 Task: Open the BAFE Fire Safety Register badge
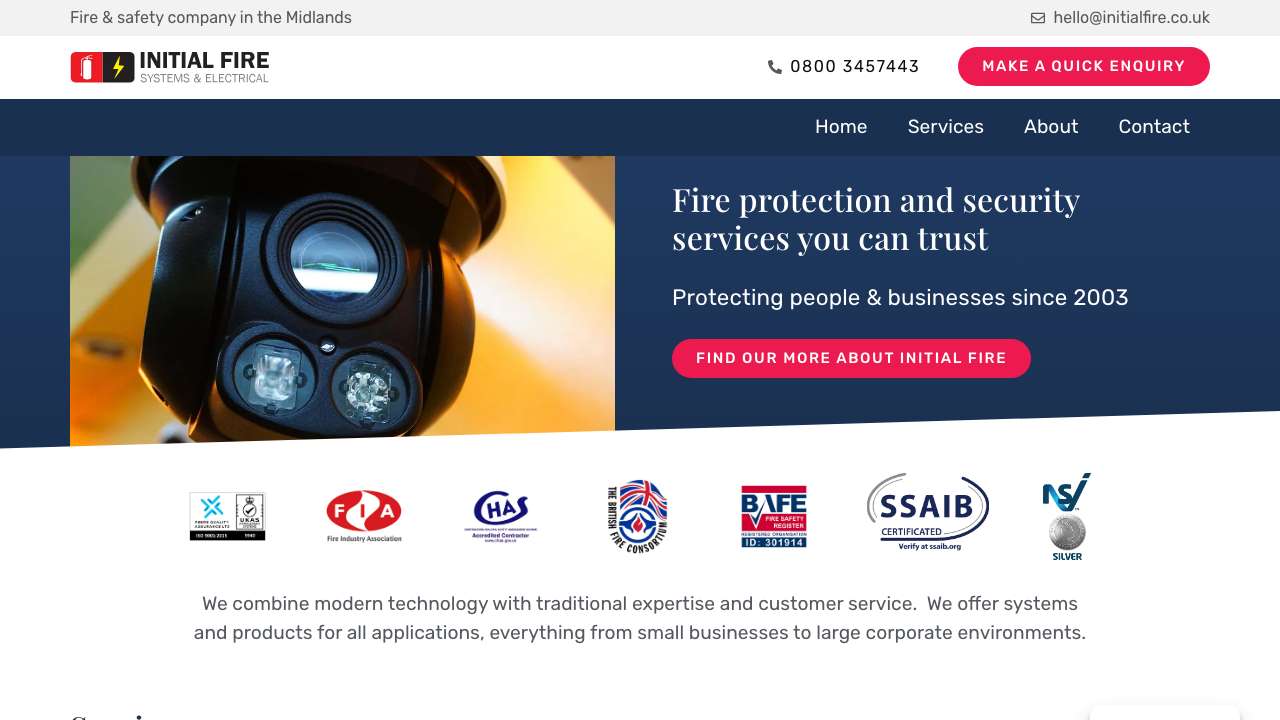coord(774,516)
